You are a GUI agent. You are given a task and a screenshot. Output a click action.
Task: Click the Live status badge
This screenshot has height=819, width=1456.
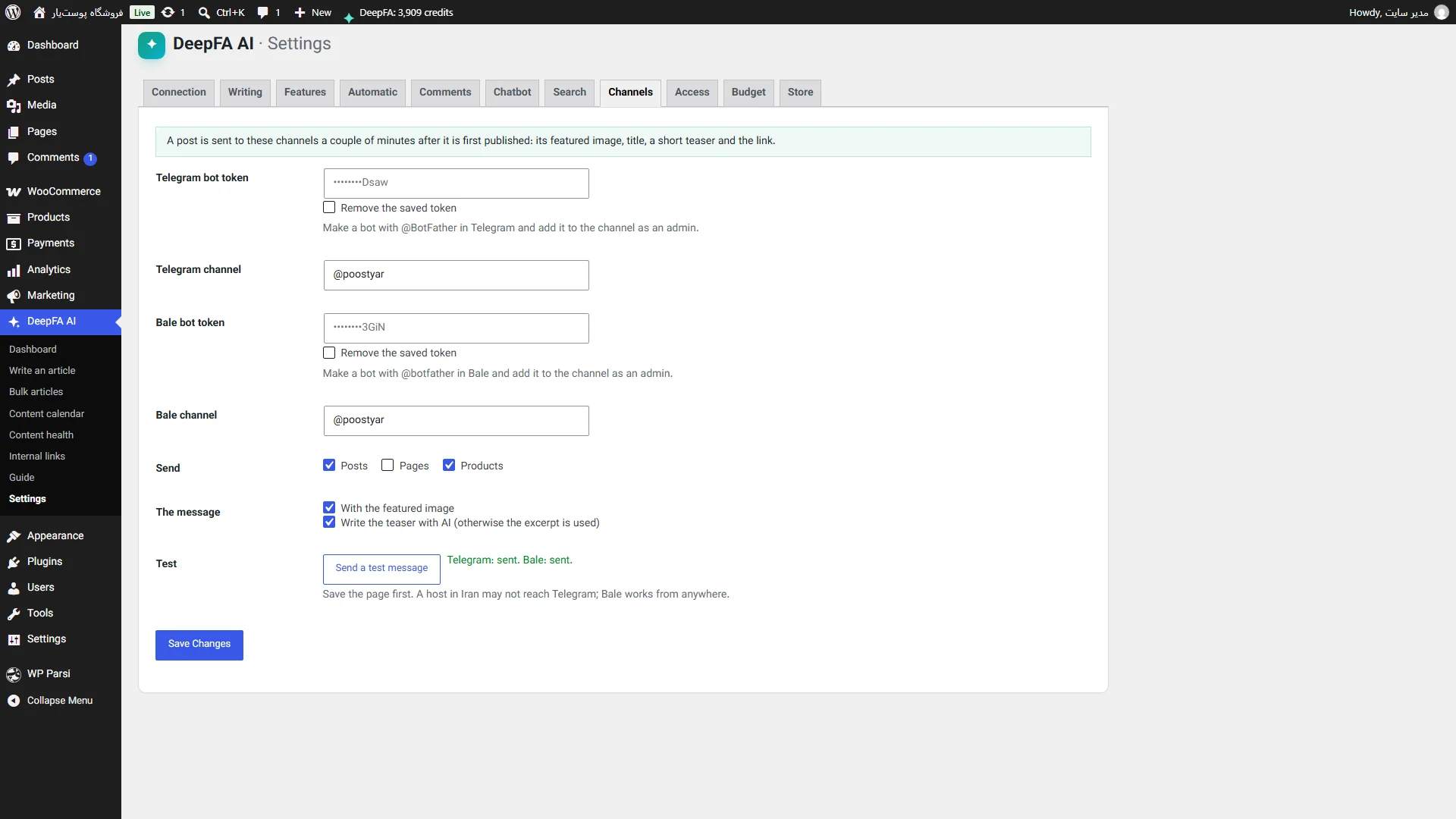(x=142, y=12)
